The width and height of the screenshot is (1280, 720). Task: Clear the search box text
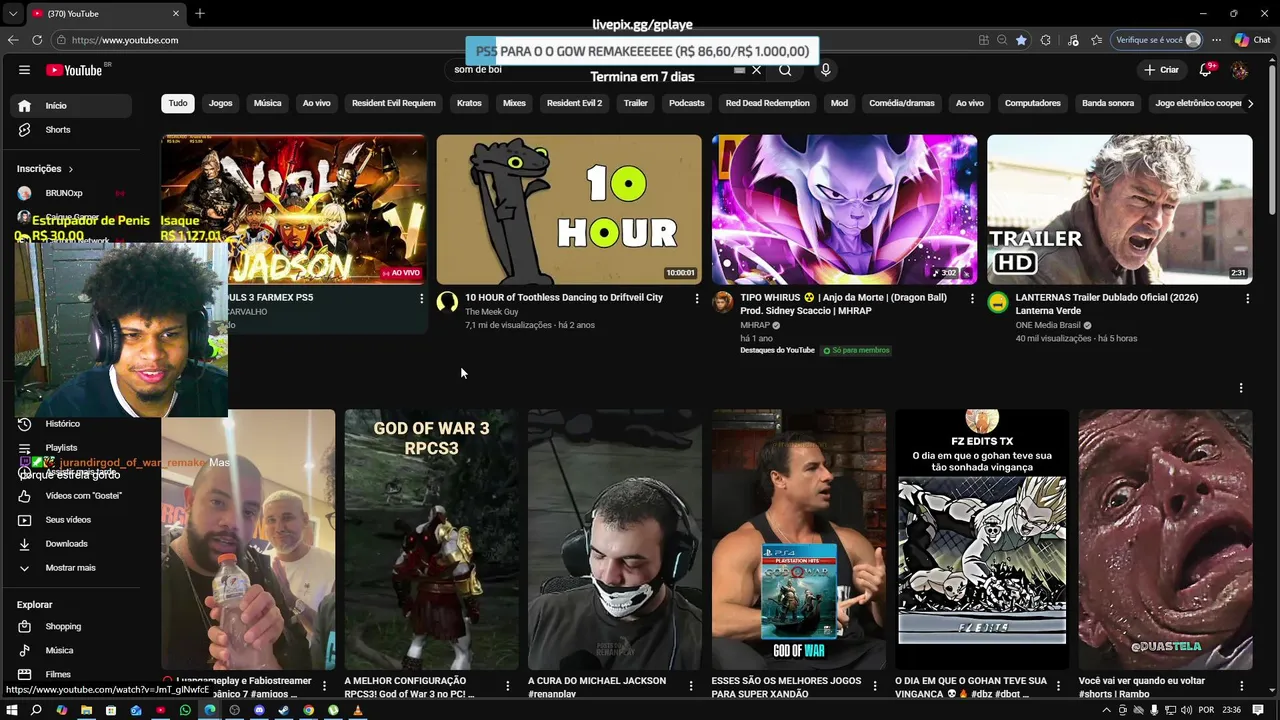(756, 70)
